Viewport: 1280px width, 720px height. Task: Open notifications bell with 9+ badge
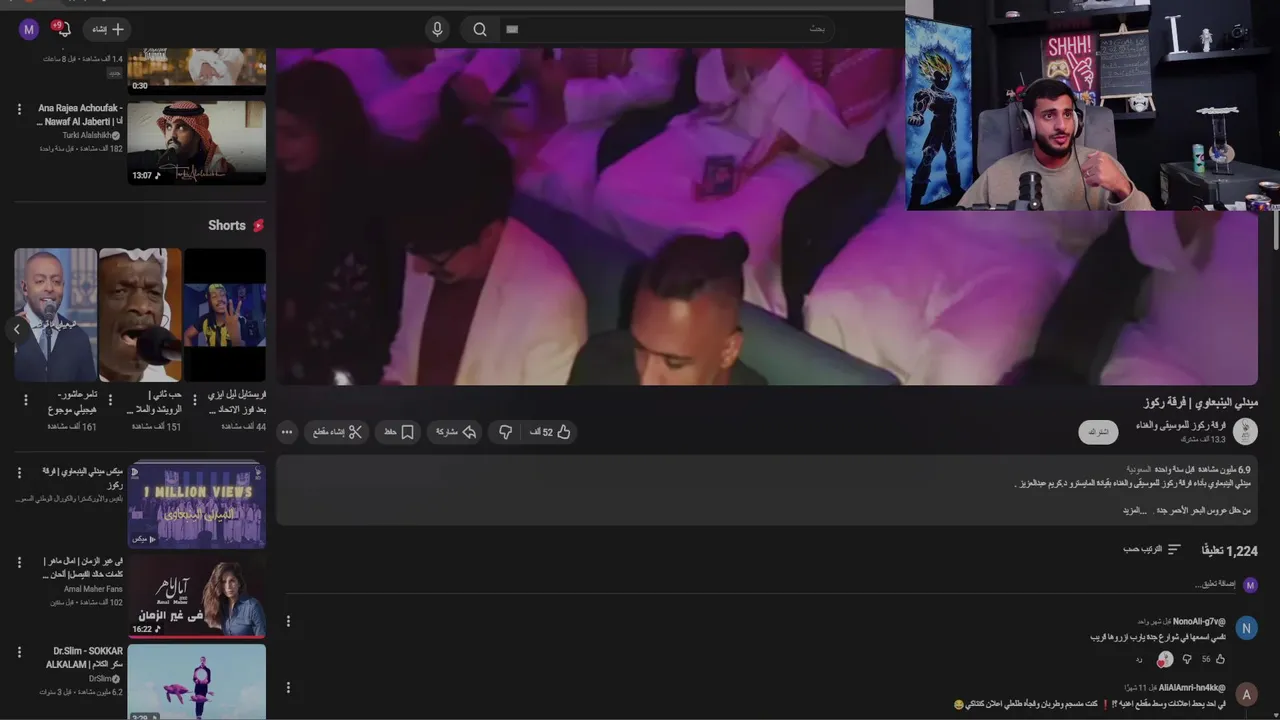[62, 29]
